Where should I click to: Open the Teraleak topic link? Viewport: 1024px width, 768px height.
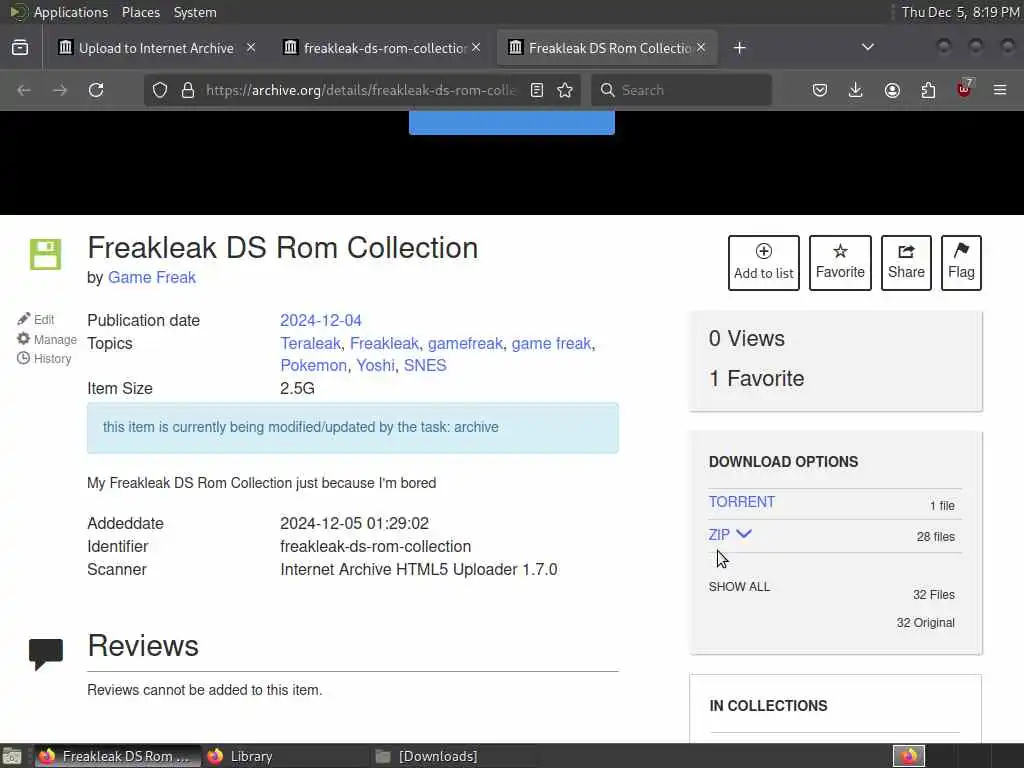(x=310, y=344)
